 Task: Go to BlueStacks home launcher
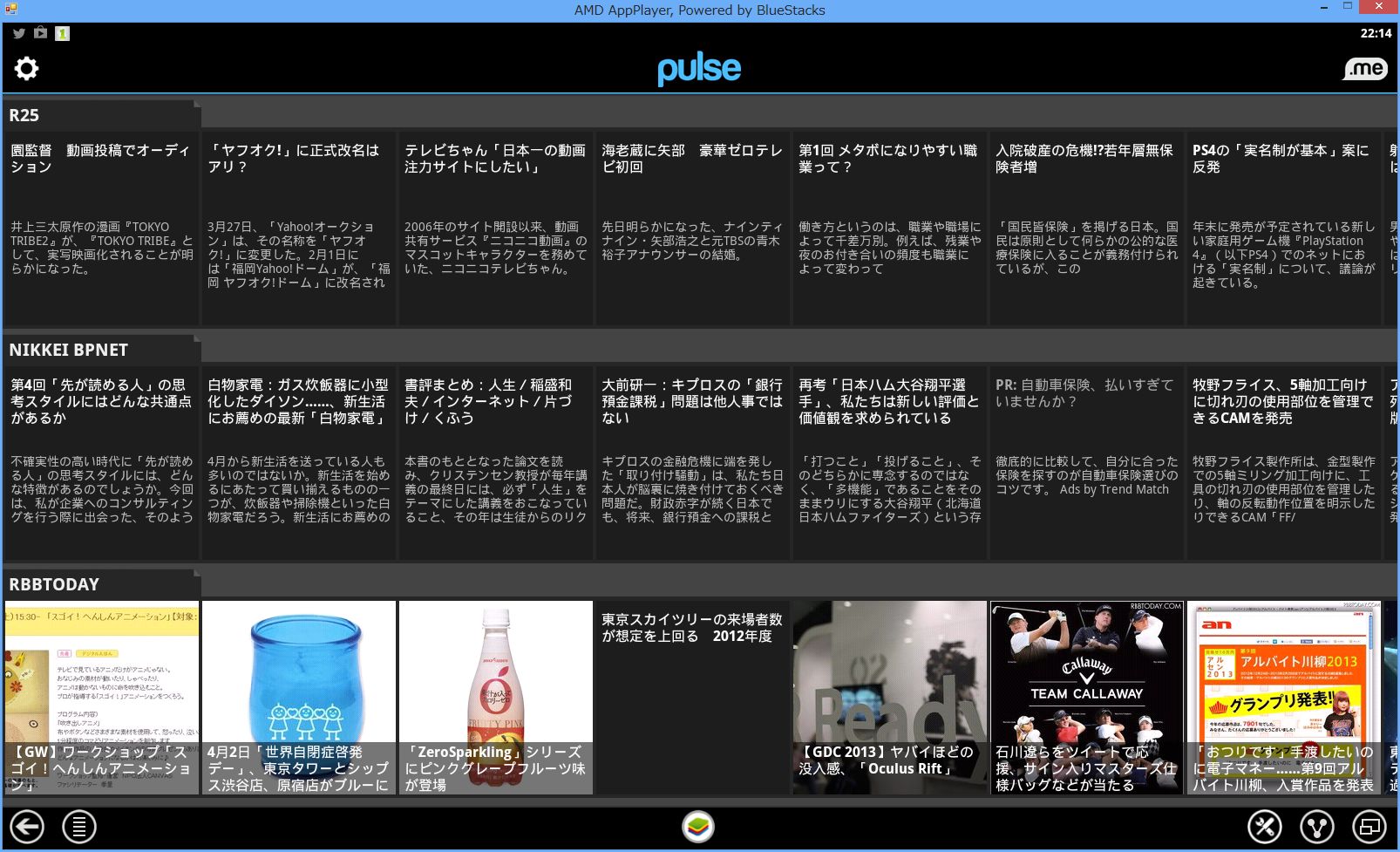pyautogui.click(x=698, y=826)
